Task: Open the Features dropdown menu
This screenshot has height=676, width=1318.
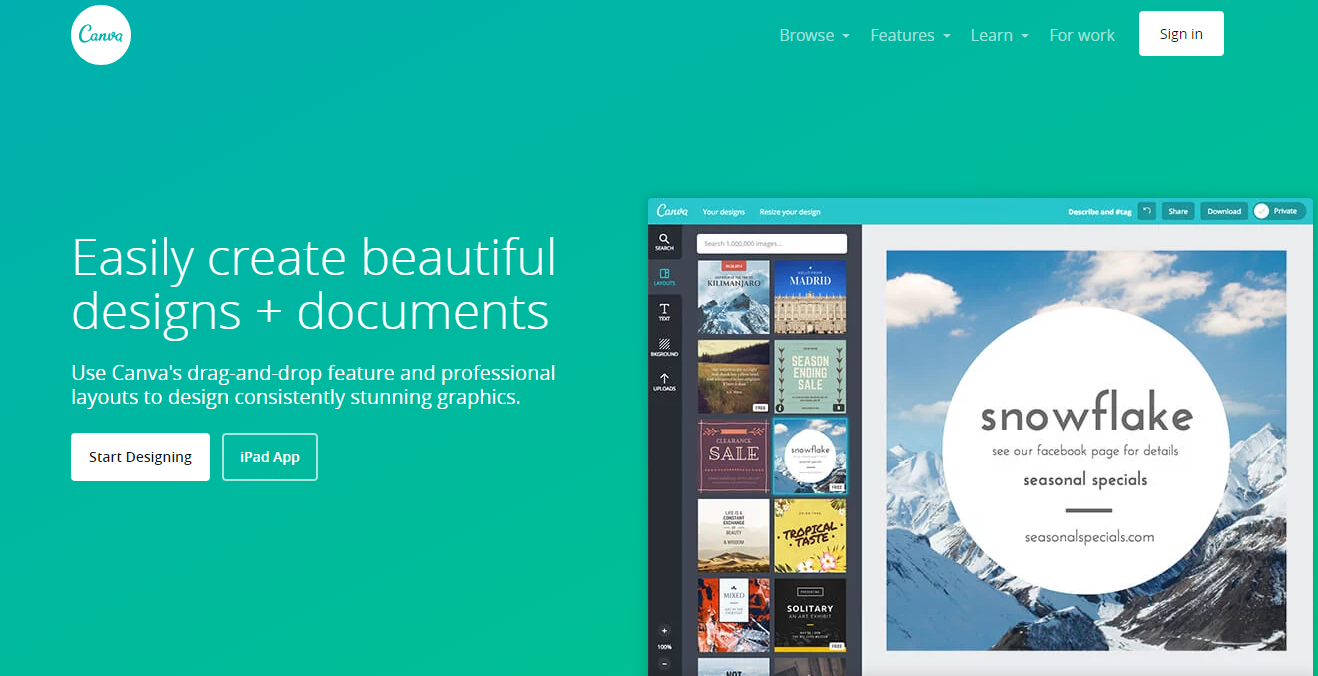Action: [x=909, y=35]
